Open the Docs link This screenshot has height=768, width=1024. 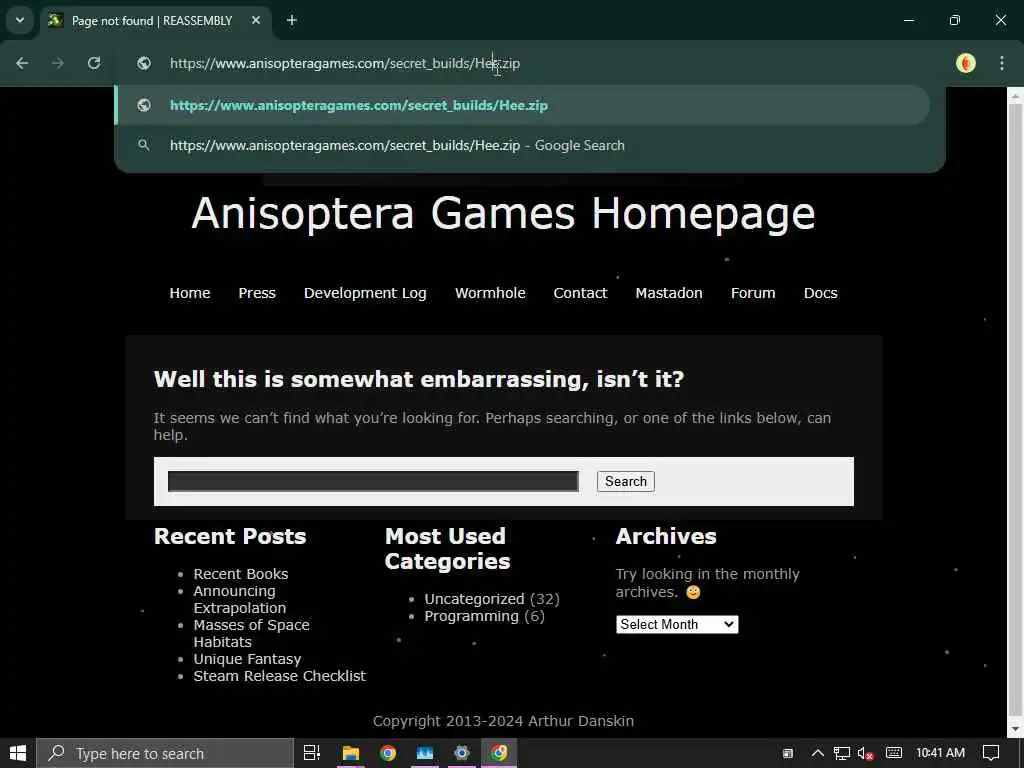(x=820, y=293)
